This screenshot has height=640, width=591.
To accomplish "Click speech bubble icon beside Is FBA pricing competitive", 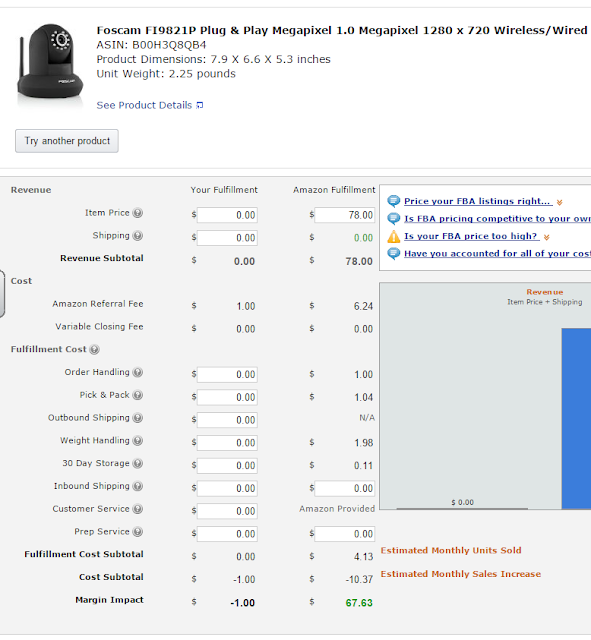I will tap(393, 219).
